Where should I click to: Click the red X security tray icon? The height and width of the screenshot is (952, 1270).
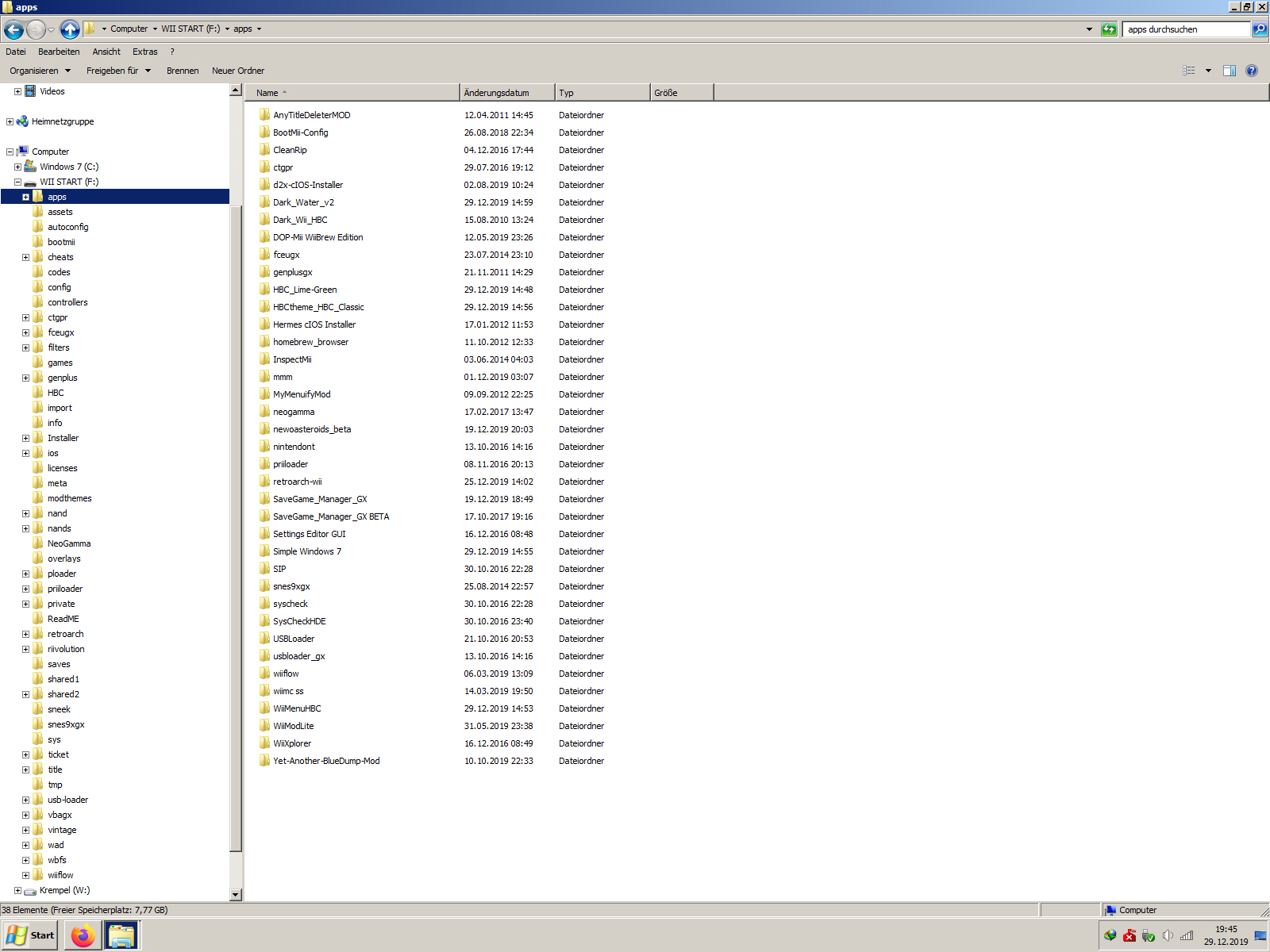[x=1130, y=936]
